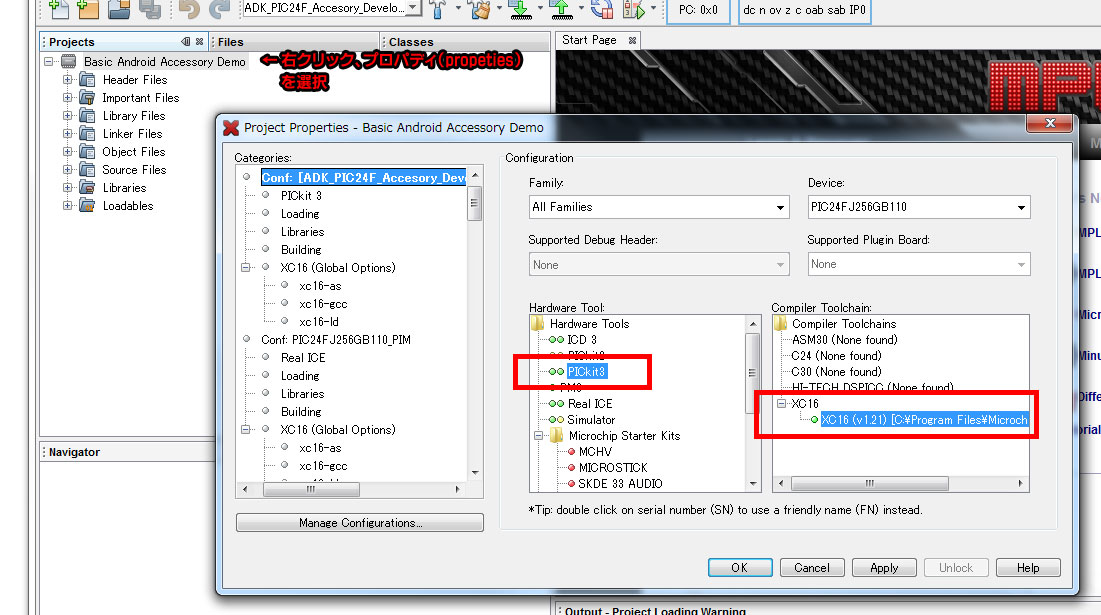1101x615 pixels.
Task: Click the Debug Project toolbar icon
Action: tap(632, 10)
